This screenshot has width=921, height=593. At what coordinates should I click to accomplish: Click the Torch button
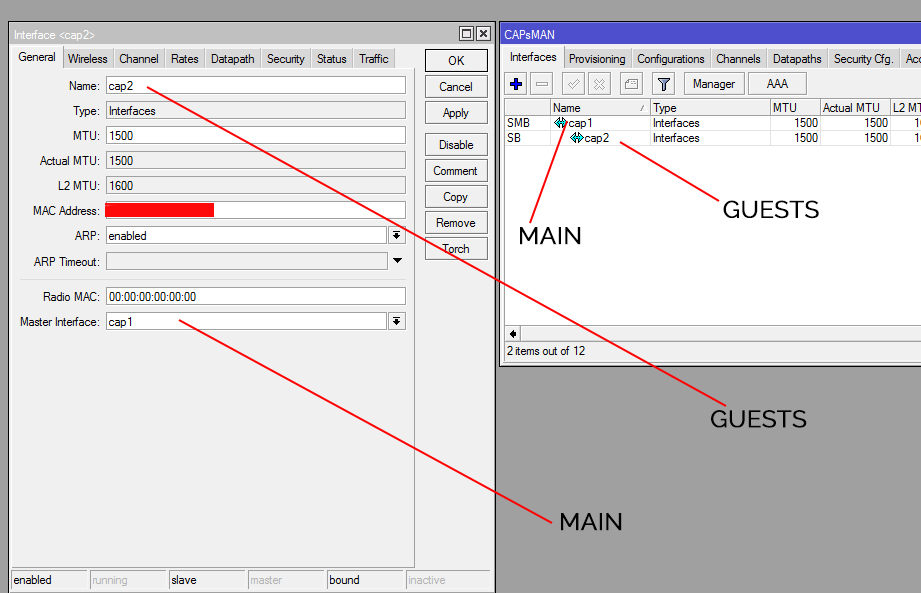[x=456, y=248]
